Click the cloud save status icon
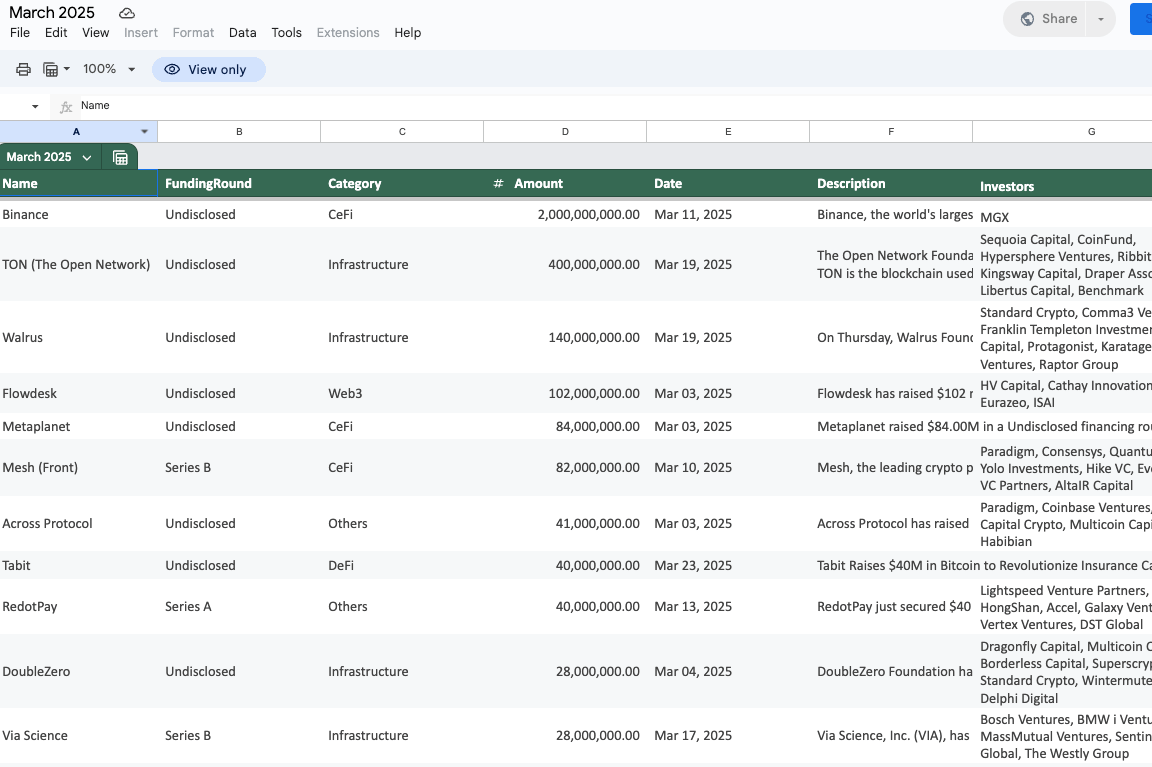The width and height of the screenshot is (1152, 767). pos(127,13)
